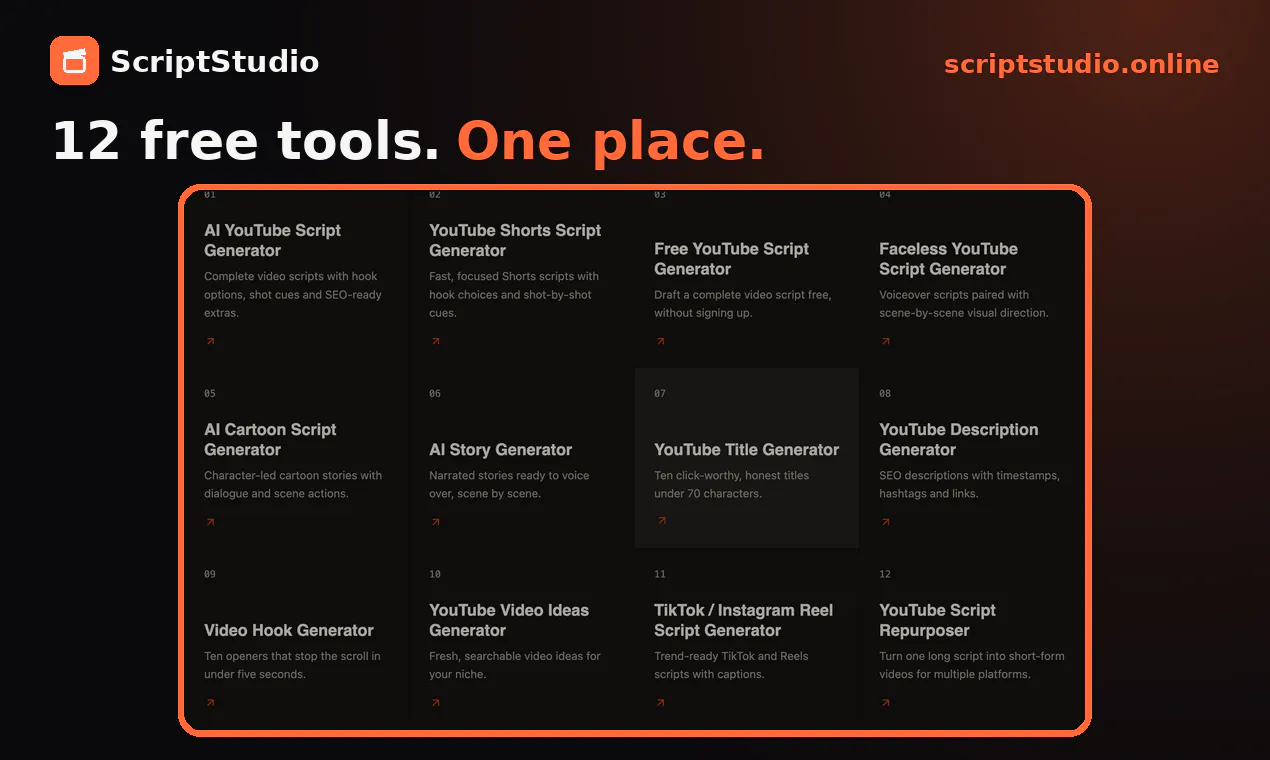
Task: Open the YouTube Shorts Script Generator title
Action: click(515, 240)
